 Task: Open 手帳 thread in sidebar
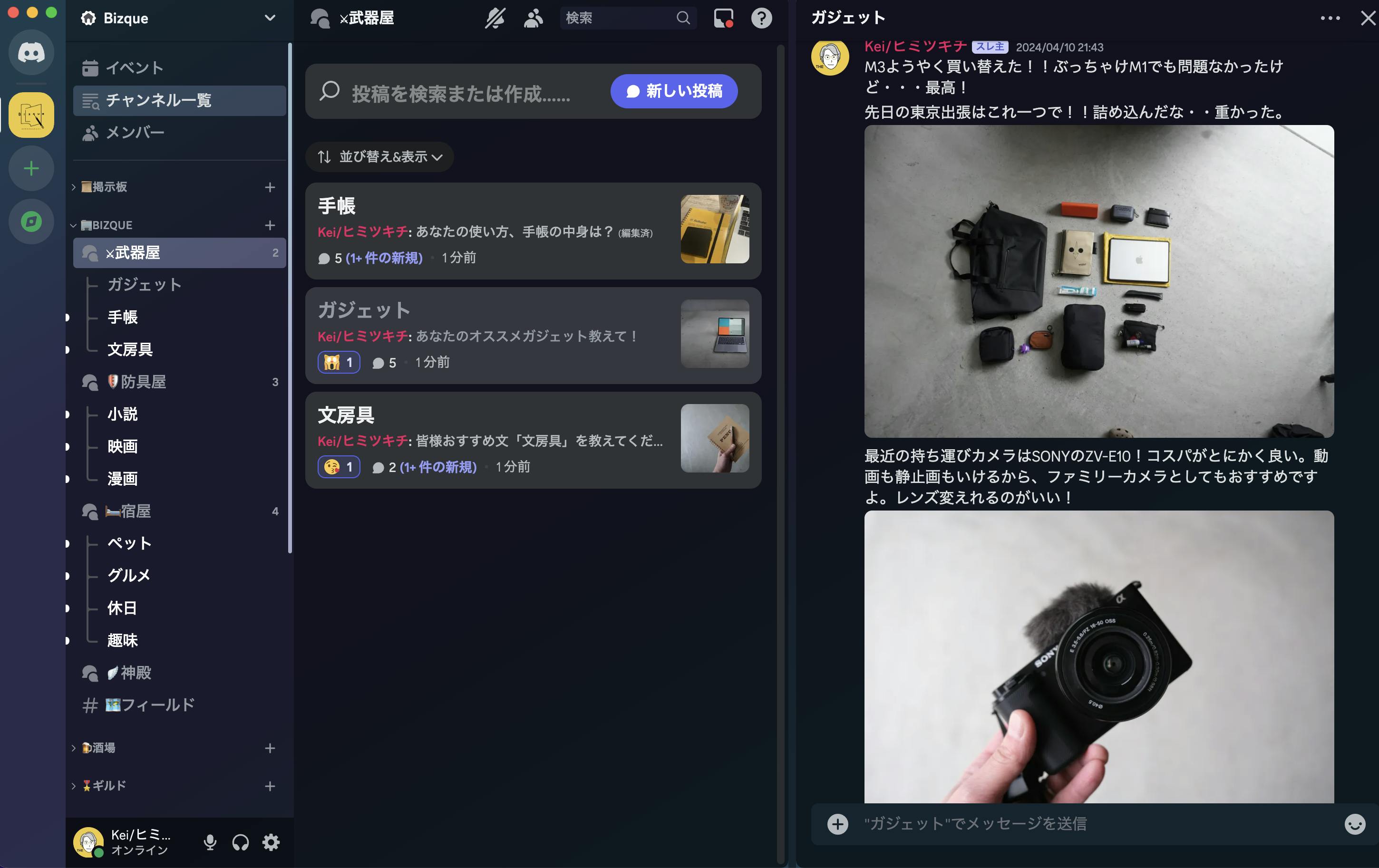point(123,317)
